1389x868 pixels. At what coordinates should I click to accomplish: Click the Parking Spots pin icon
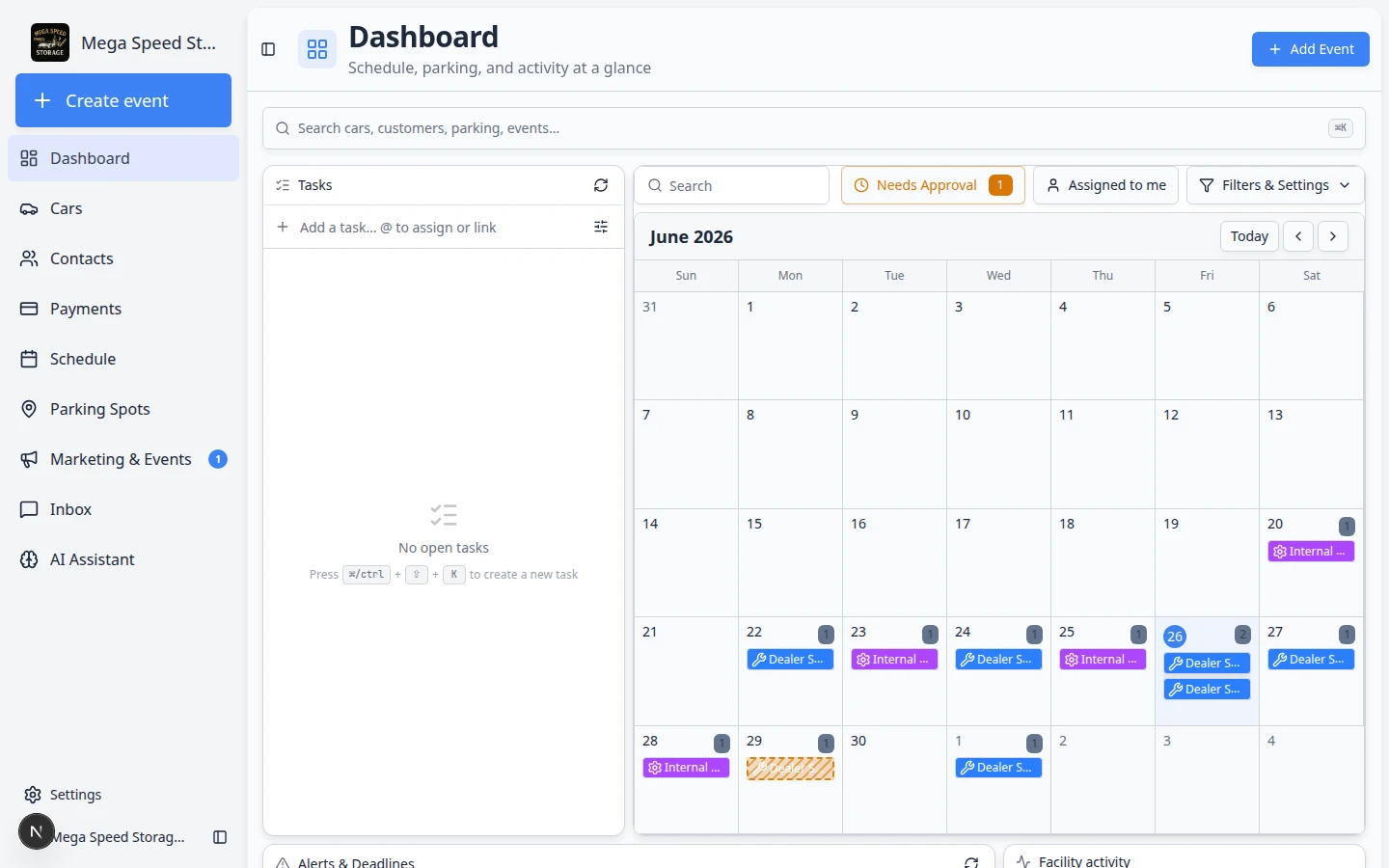click(29, 409)
